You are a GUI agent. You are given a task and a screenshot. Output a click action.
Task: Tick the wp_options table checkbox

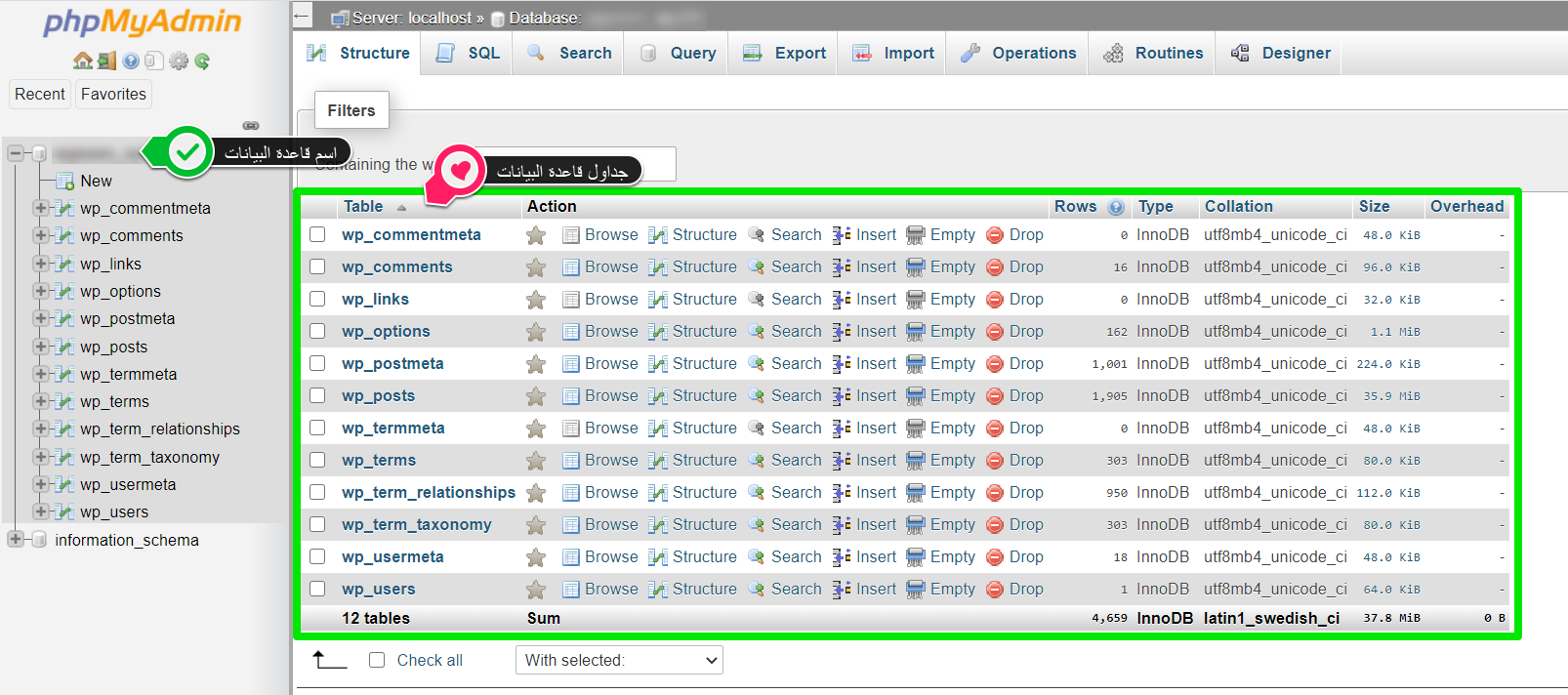pyautogui.click(x=317, y=331)
